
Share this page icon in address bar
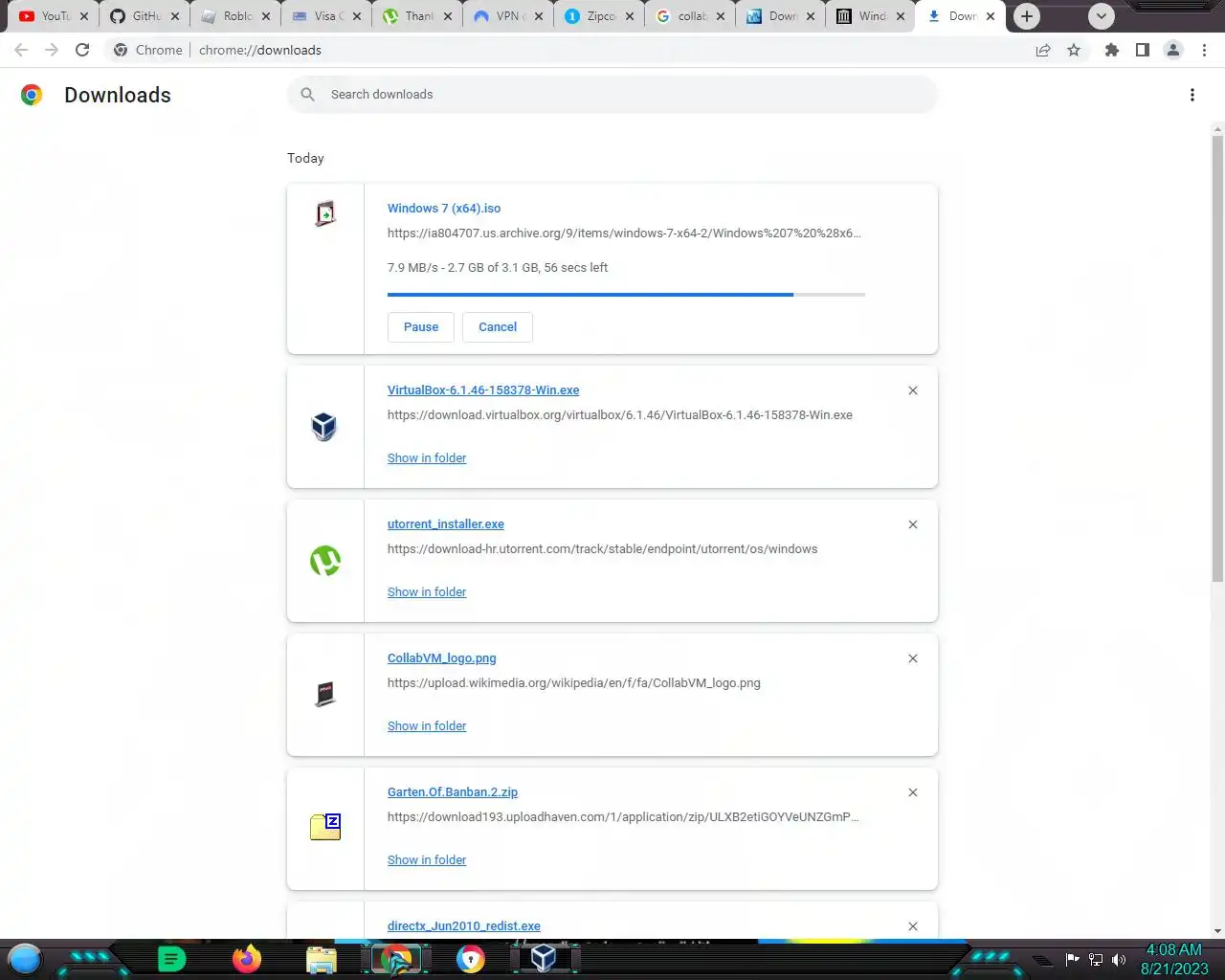(1043, 50)
